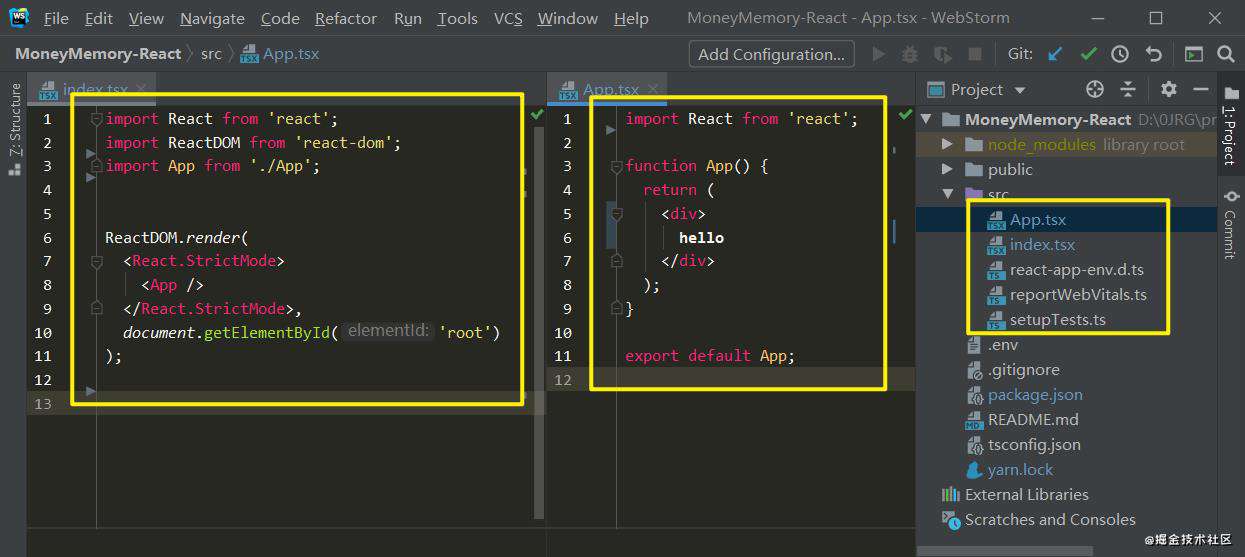
Task: Open Git Show History clock icon
Action: (x=1120, y=54)
